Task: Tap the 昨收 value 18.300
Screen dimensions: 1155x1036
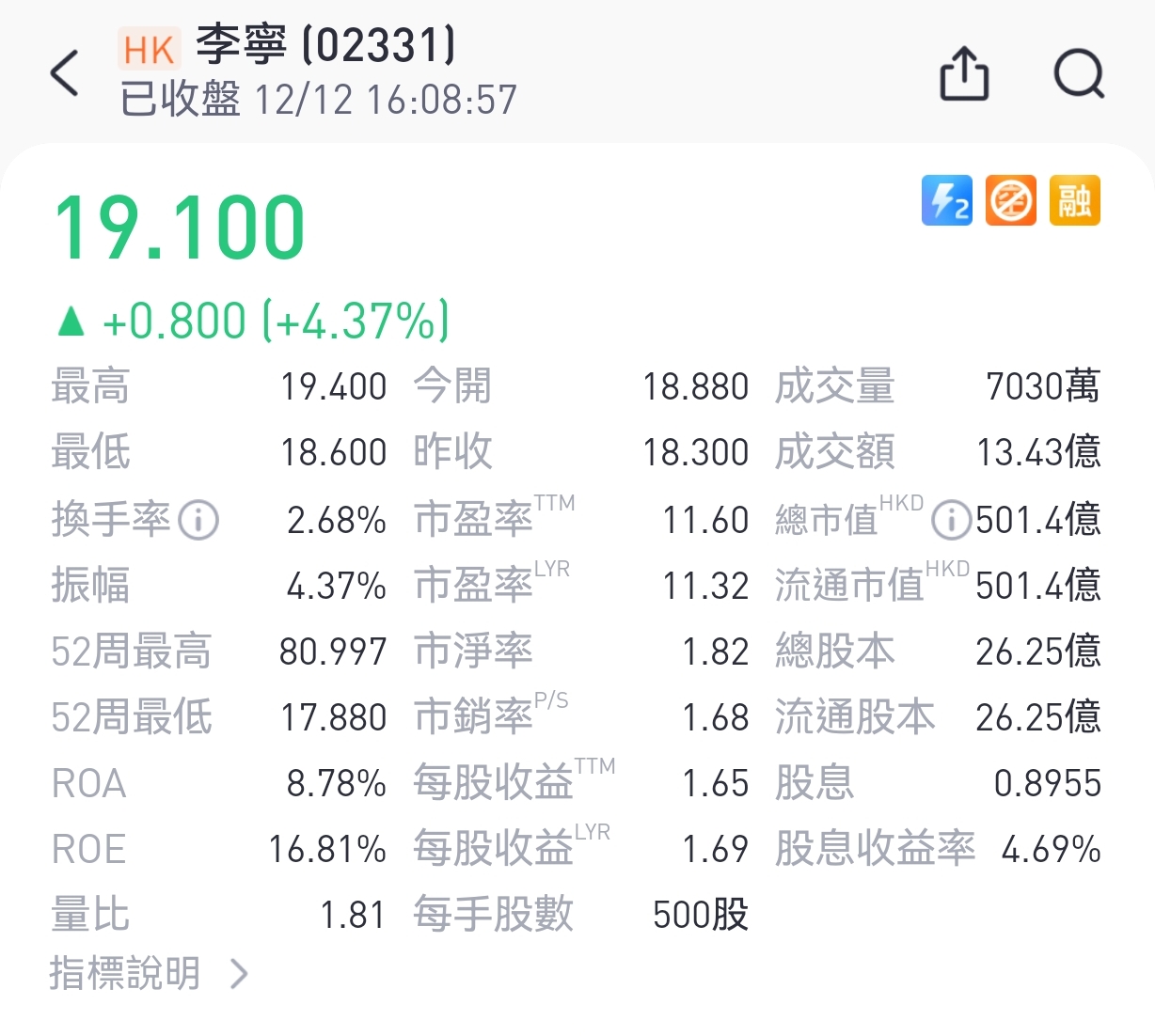Action: click(x=696, y=452)
